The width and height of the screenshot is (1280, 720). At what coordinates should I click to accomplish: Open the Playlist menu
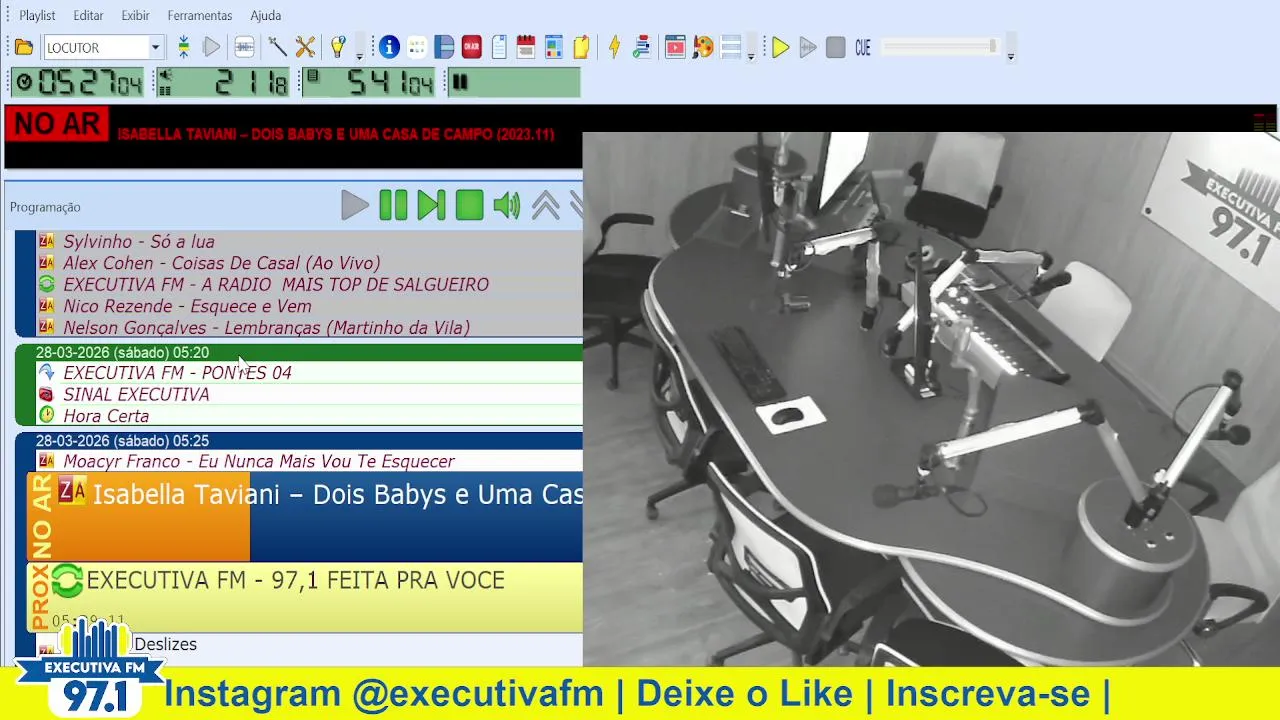click(37, 15)
